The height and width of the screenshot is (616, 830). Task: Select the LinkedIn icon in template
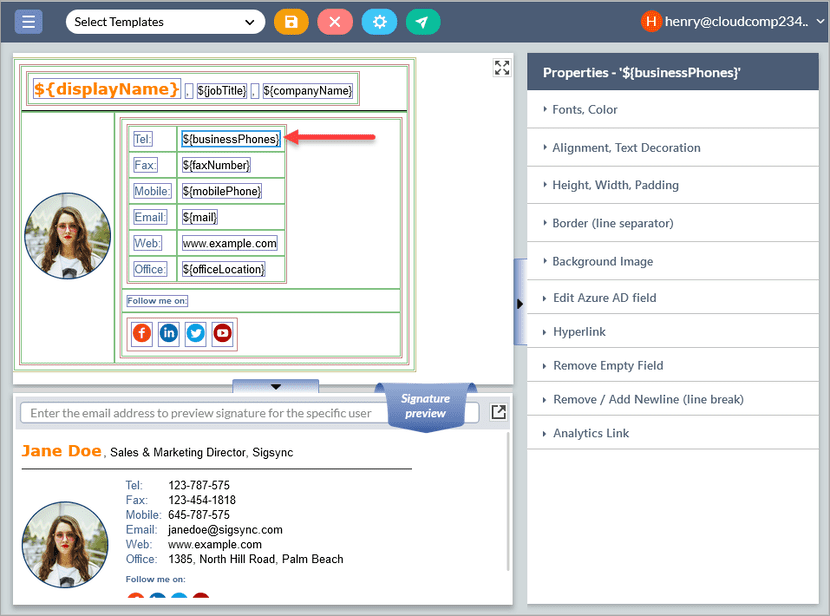(x=169, y=333)
